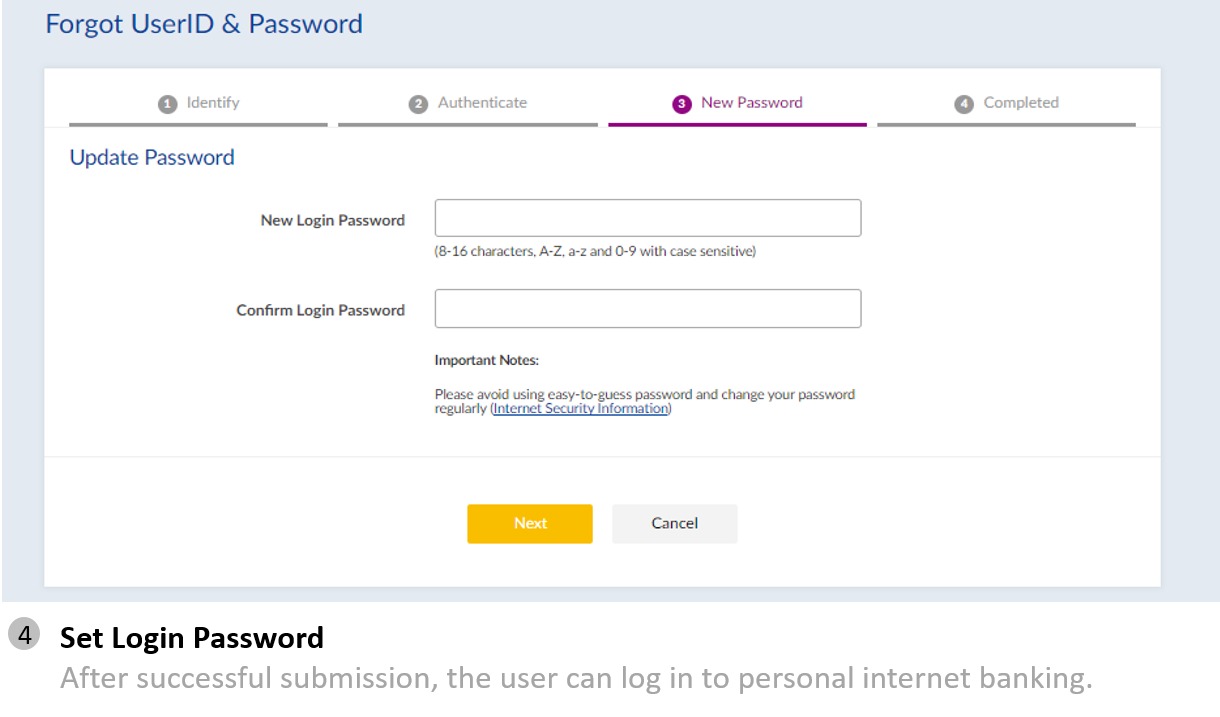Click the Update Password section heading

(152, 157)
